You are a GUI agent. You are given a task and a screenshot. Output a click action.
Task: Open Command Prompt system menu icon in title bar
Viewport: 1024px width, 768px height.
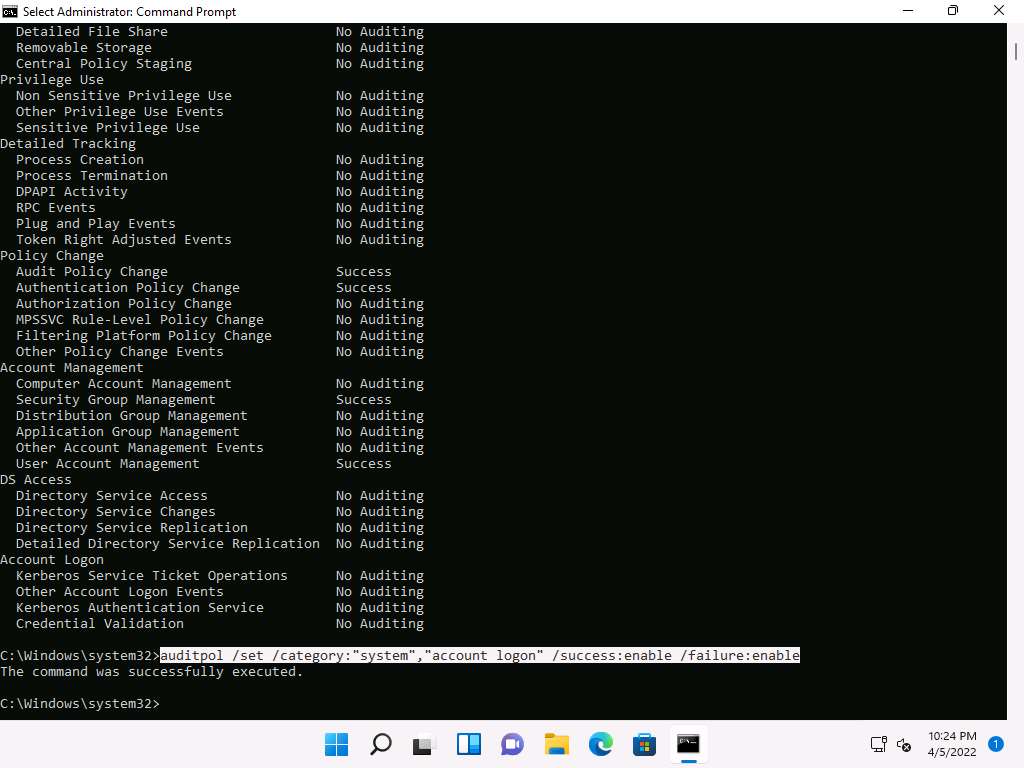coord(11,11)
